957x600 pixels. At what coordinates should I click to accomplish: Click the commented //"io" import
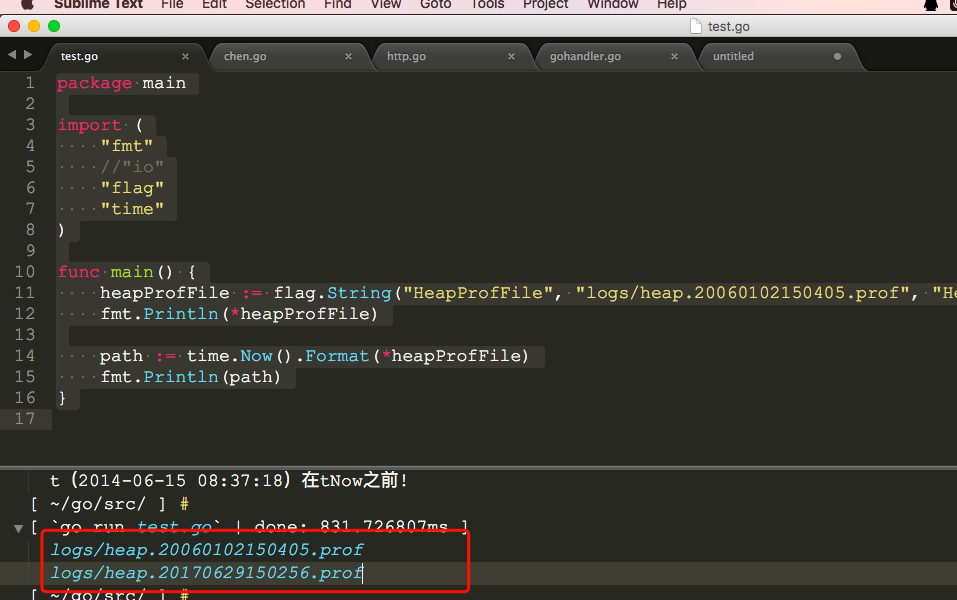pos(132,167)
